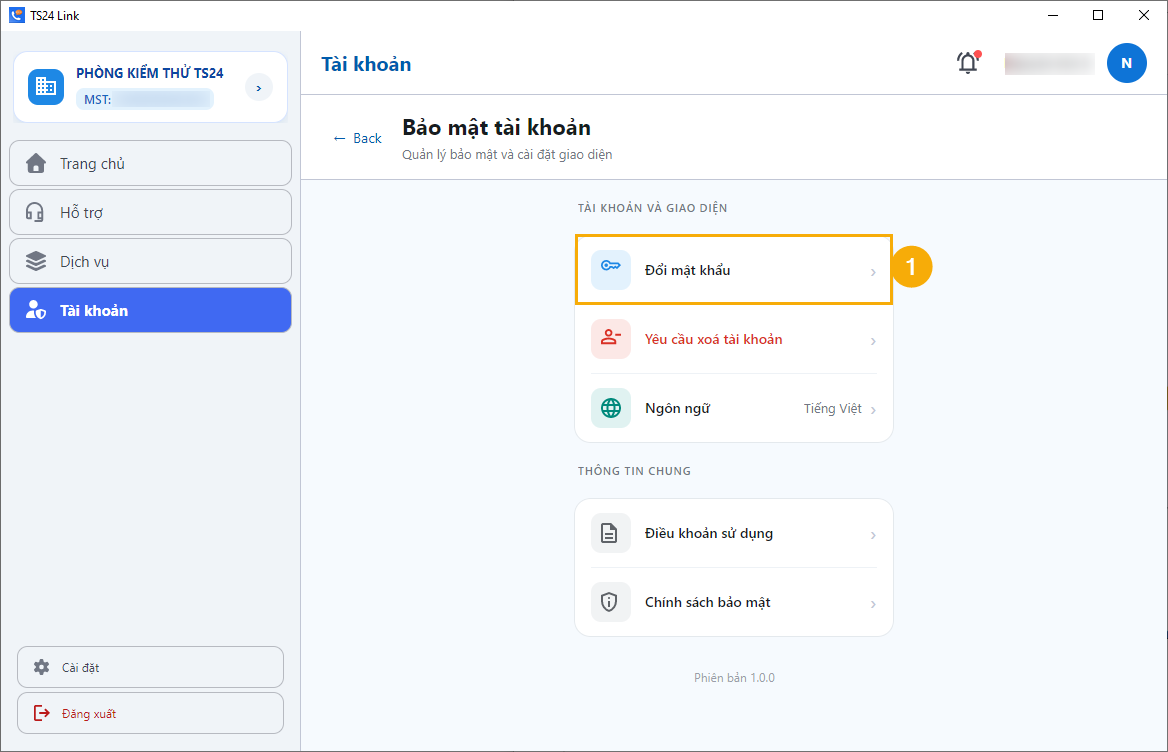Select Dịch vụ in the sidebar
This screenshot has height=752, width=1168.
pyautogui.click(x=150, y=261)
